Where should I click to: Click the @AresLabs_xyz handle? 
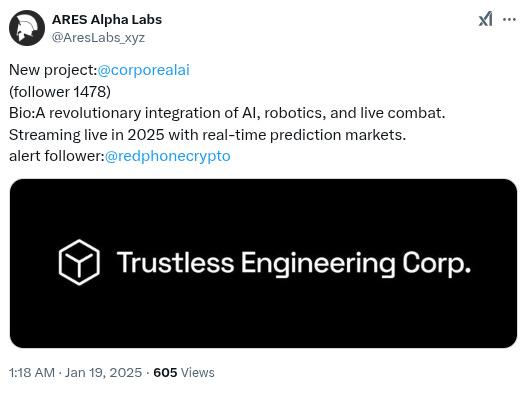(98, 37)
